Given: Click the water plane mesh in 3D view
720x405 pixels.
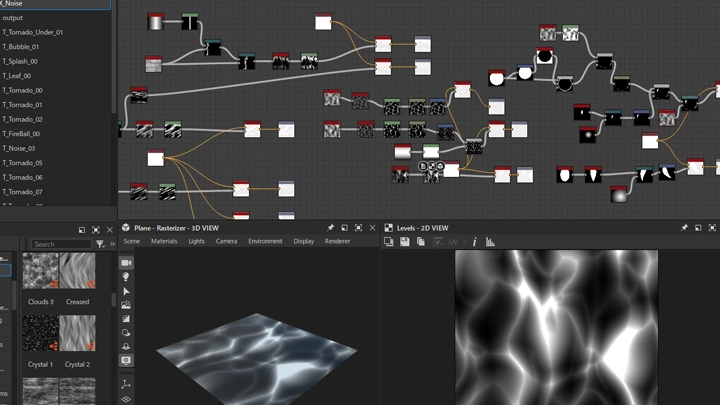Looking at the screenshot, I should click(x=256, y=359).
